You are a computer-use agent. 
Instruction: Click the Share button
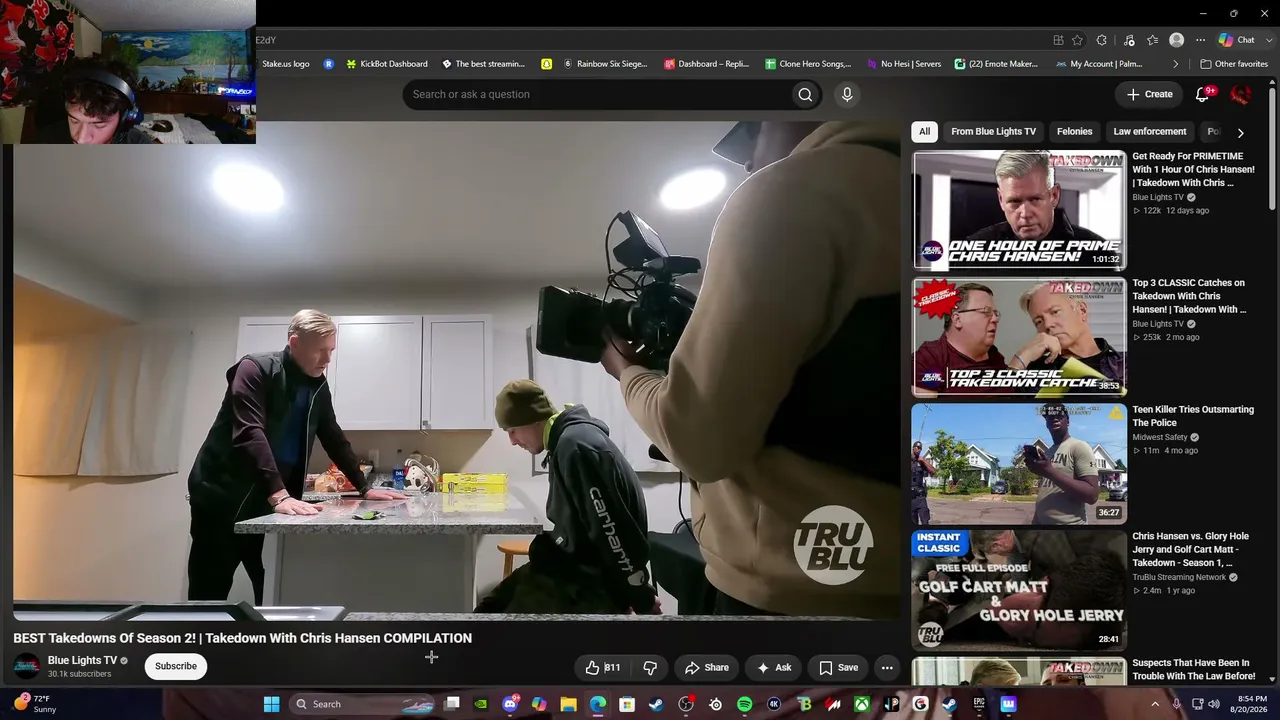(707, 668)
